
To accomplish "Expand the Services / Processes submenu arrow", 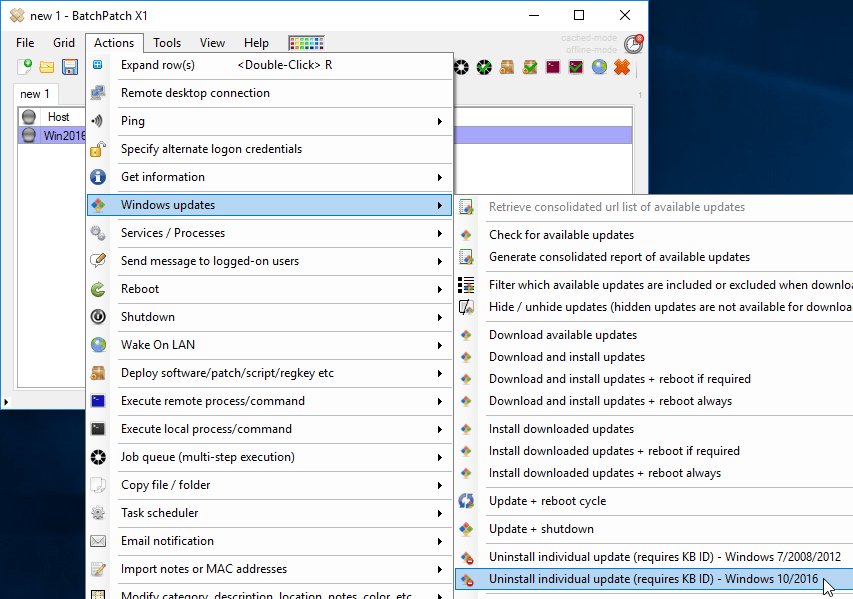I will (x=440, y=233).
